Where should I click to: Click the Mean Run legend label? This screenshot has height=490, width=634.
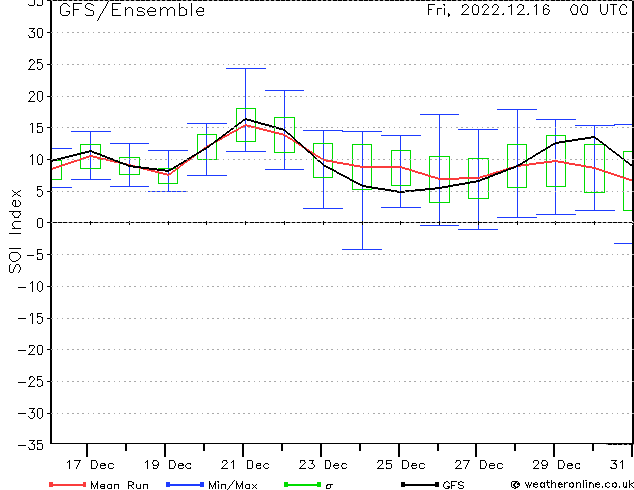[120, 485]
